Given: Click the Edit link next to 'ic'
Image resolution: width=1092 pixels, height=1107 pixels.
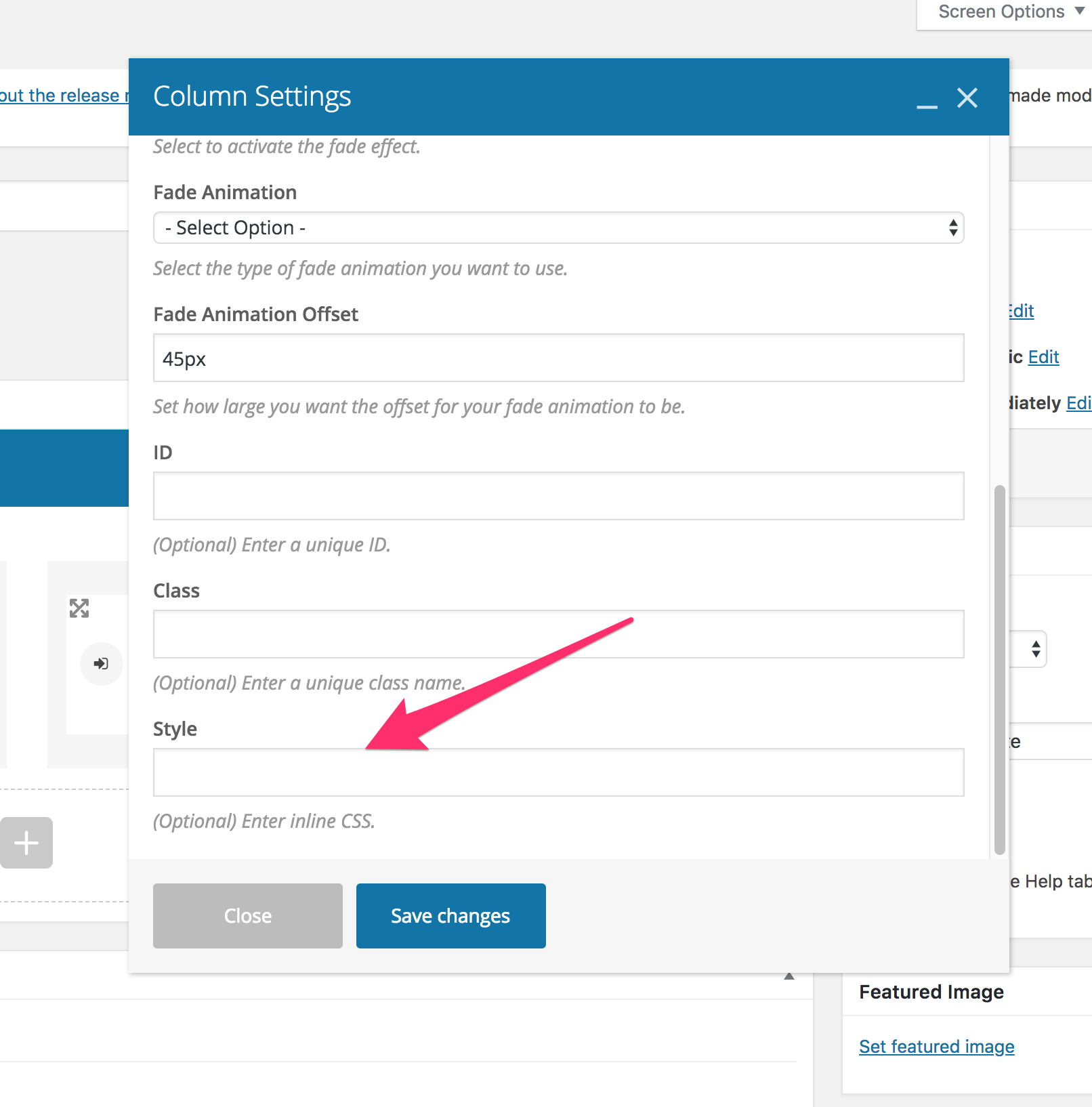Looking at the screenshot, I should (1043, 357).
